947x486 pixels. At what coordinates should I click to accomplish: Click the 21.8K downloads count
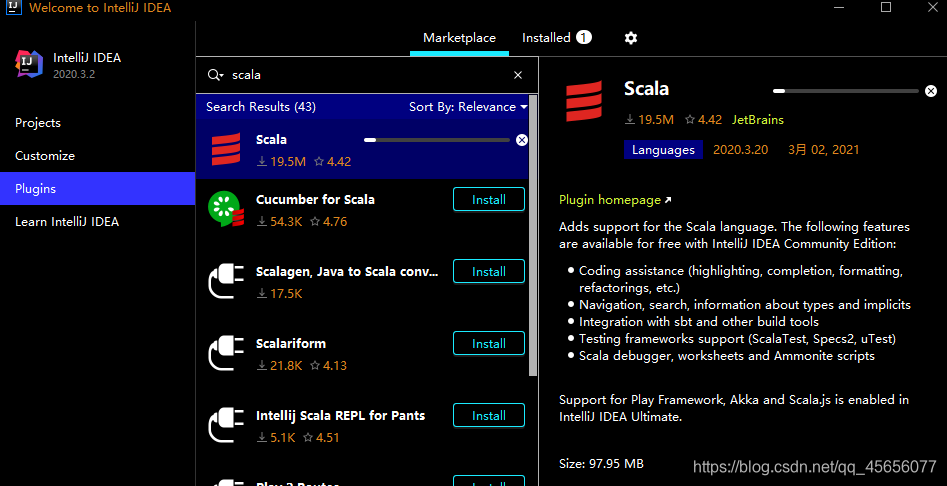click(280, 365)
